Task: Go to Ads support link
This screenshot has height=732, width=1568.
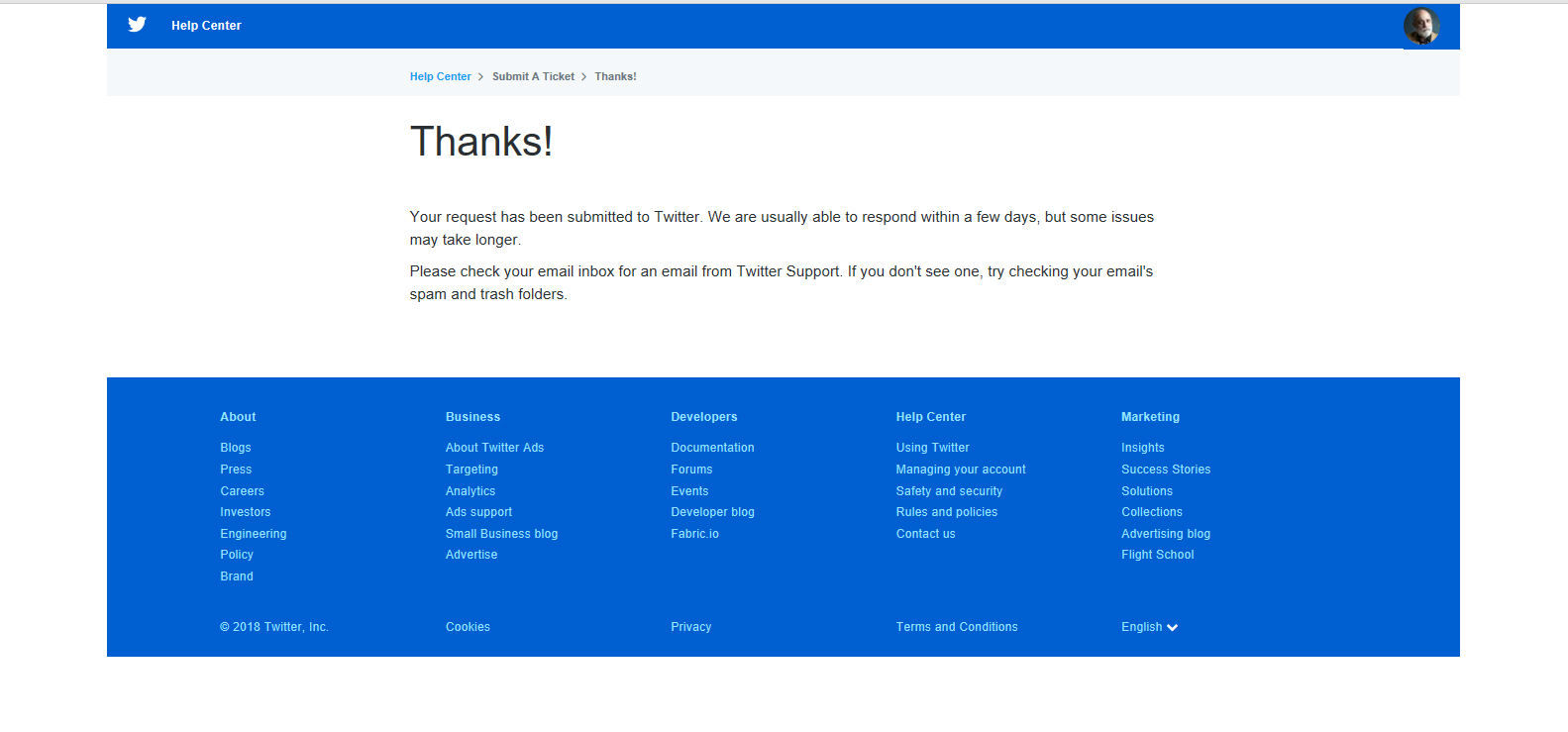Action: 478,512
